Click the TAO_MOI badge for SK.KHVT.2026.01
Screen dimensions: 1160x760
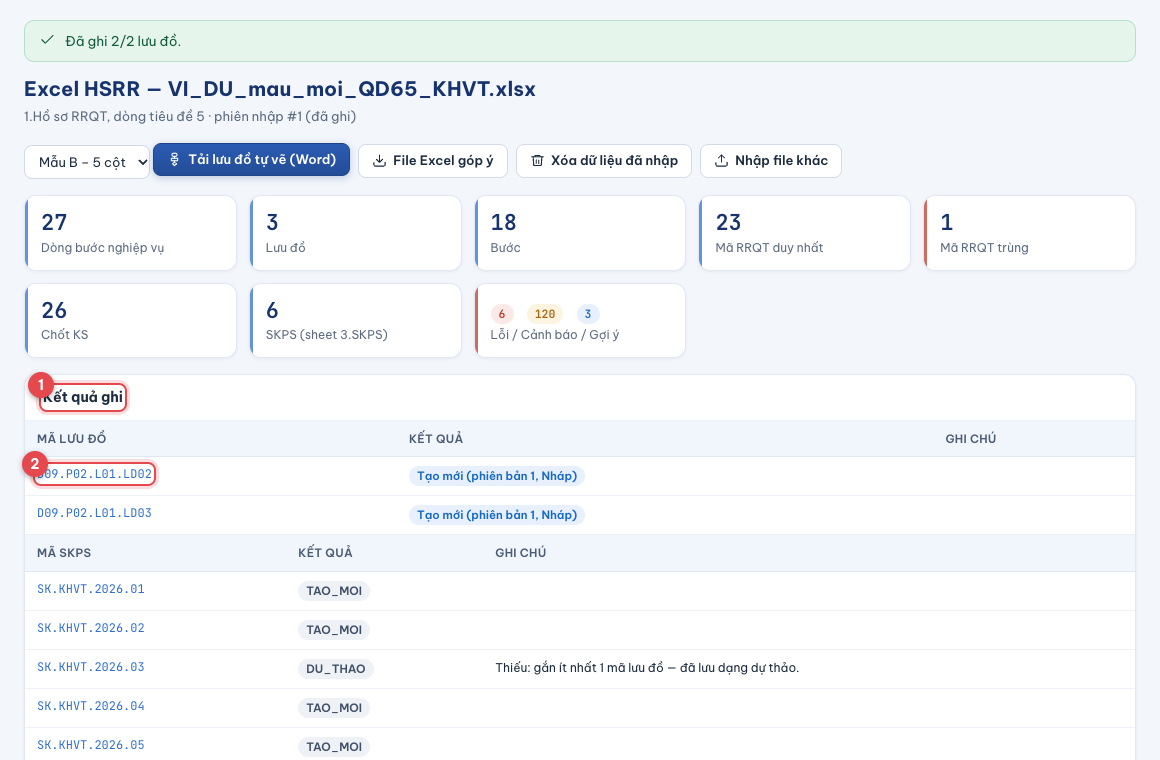coord(334,591)
